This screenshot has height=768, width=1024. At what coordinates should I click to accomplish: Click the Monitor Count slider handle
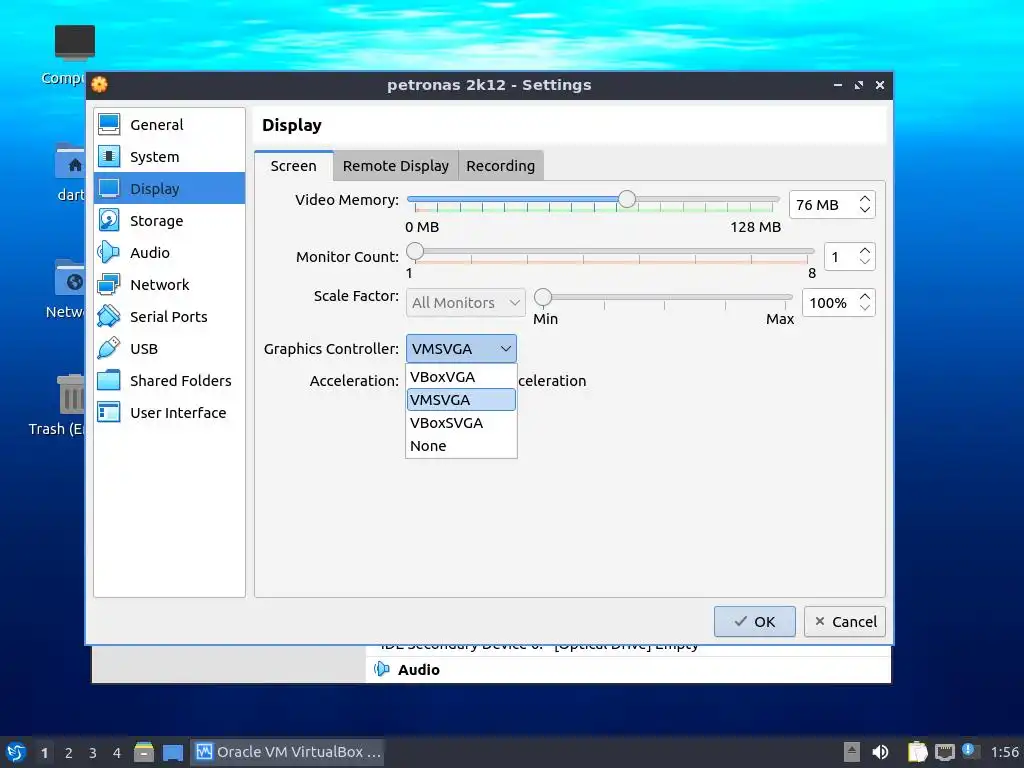(x=415, y=251)
